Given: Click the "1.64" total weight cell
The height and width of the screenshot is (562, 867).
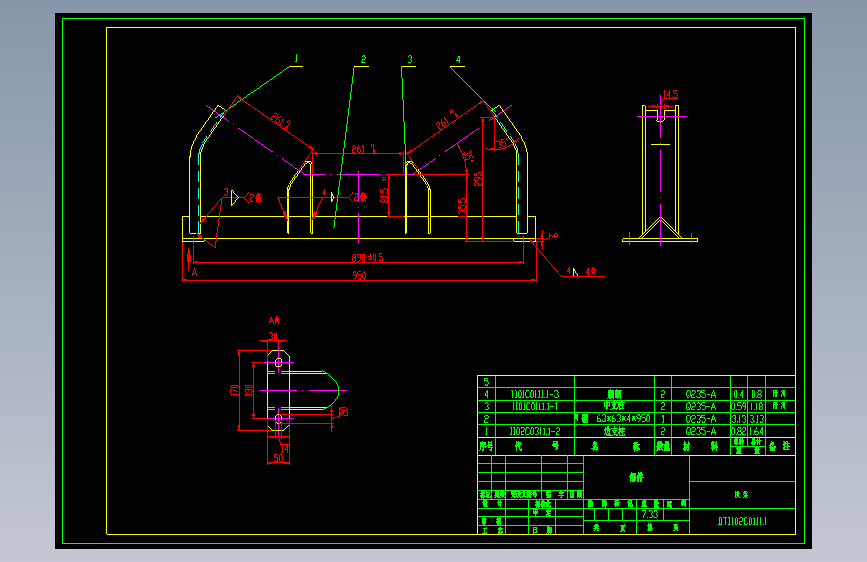Looking at the screenshot, I should point(756,431).
